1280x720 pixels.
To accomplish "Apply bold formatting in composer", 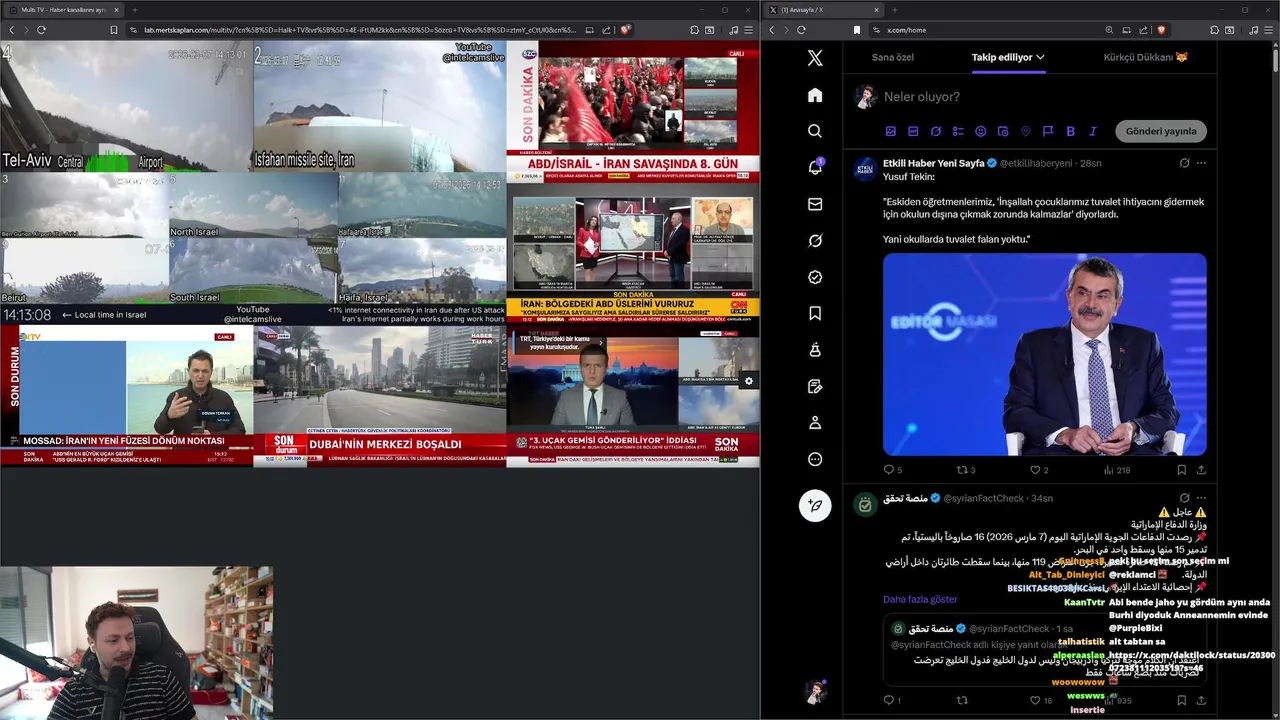I will pos(1070,131).
